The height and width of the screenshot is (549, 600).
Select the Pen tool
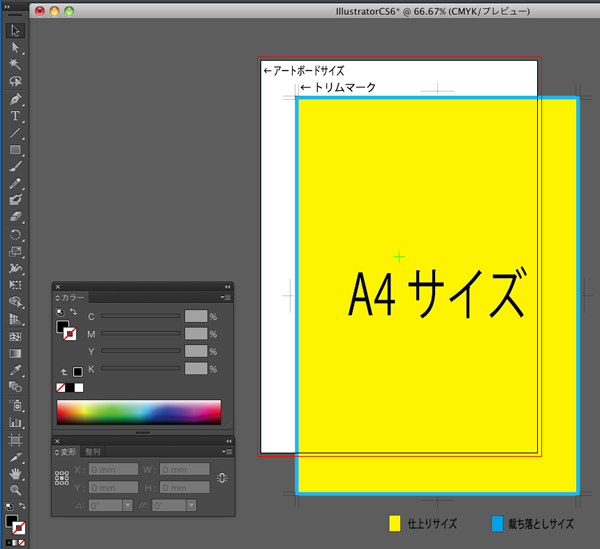[x=16, y=99]
